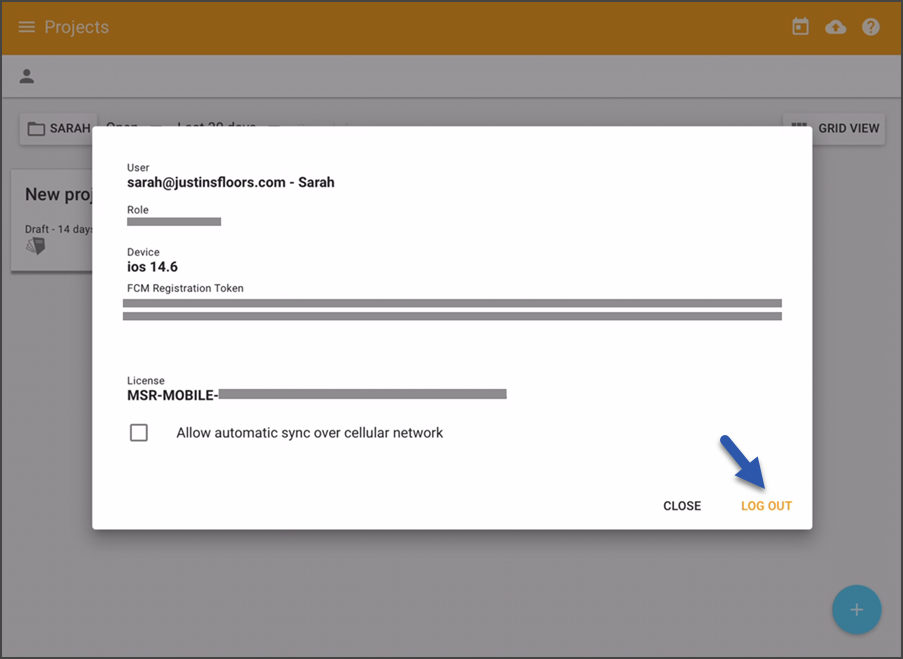The image size is (903, 659).
Task: Click the swatches icon on project card
Action: 35,246
